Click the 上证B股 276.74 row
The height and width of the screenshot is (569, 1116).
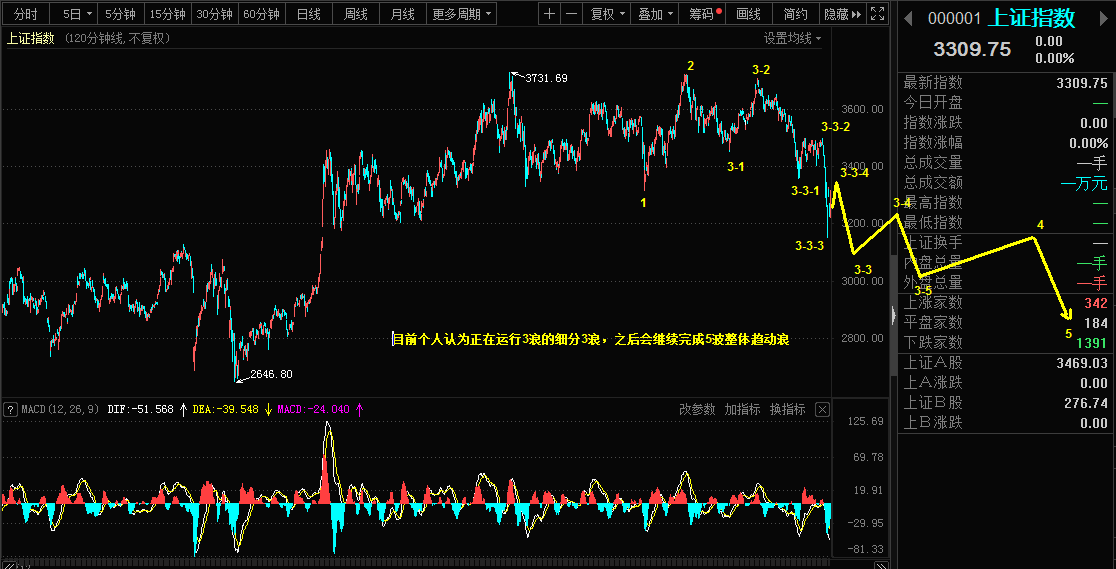1006,403
